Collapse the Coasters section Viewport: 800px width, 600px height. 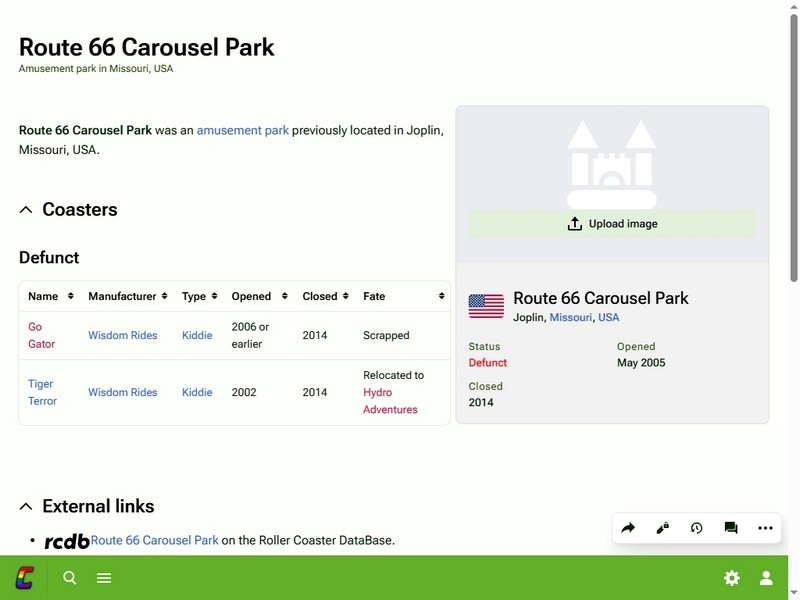pos(26,210)
